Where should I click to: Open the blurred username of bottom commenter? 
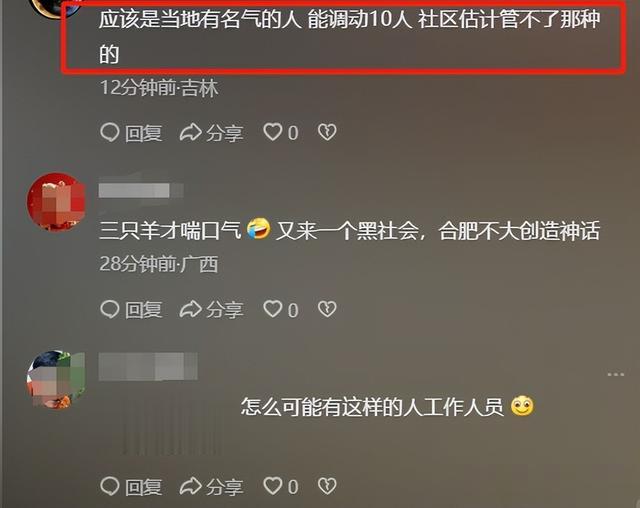[x=148, y=366]
